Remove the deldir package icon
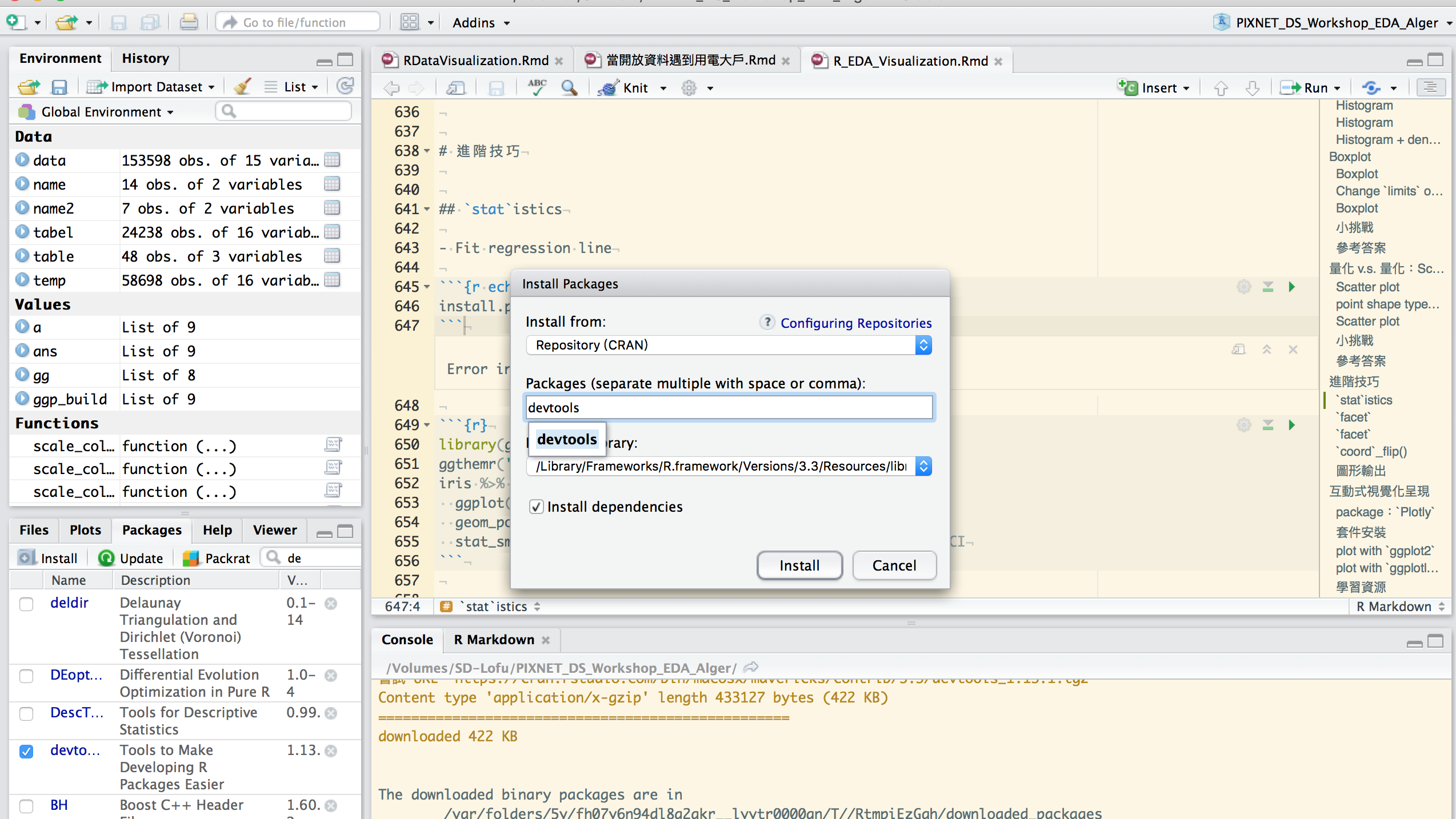 [331, 603]
